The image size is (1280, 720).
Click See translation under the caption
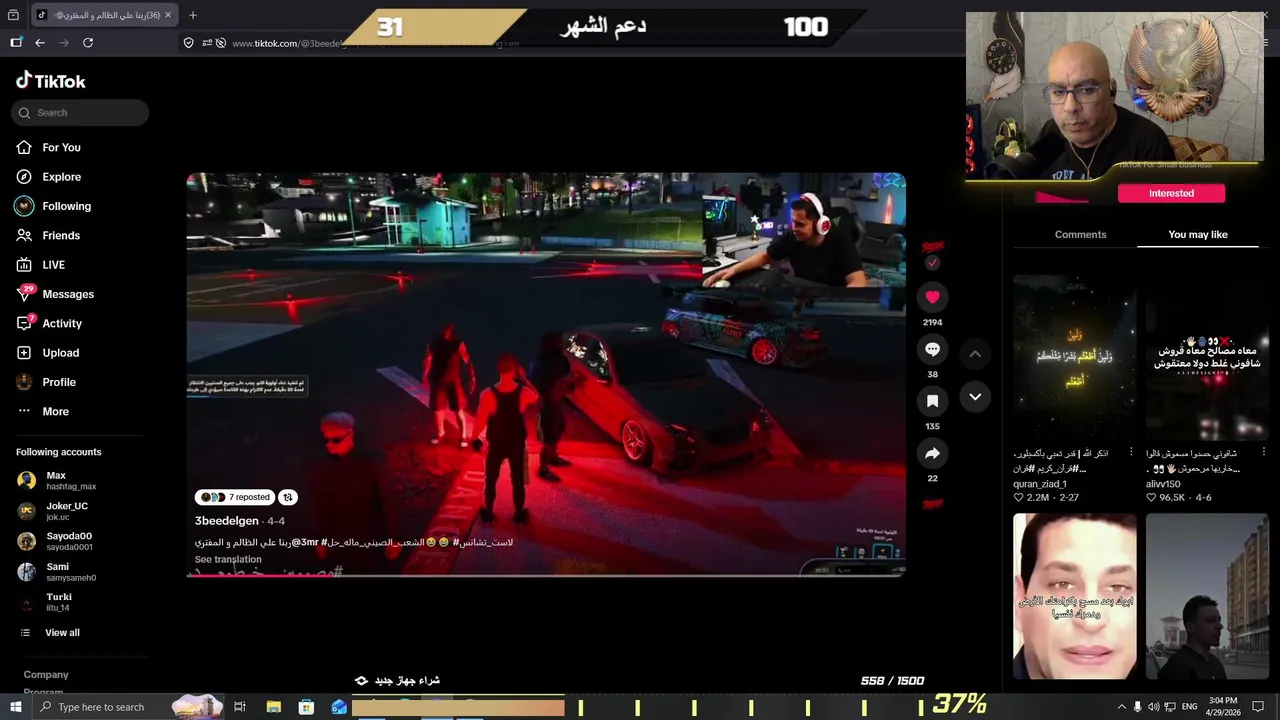coord(228,560)
